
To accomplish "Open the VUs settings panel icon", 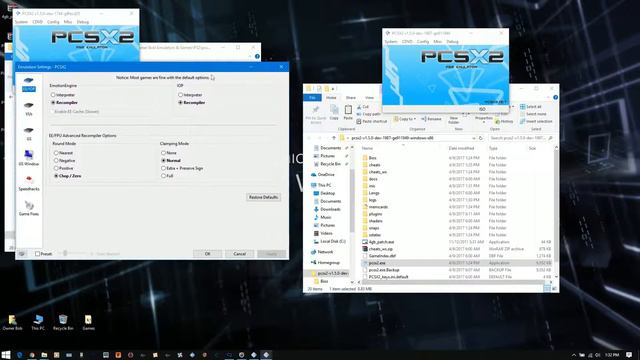I will (x=29, y=109).
